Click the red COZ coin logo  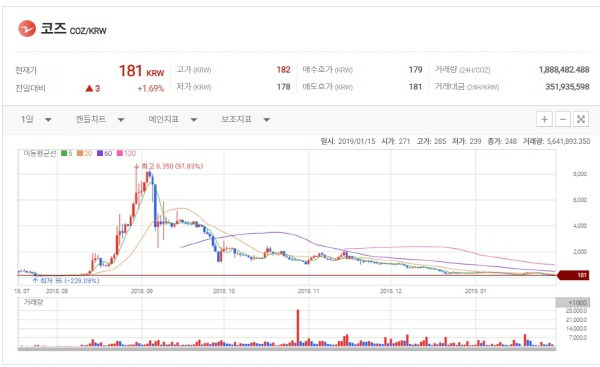(27, 29)
